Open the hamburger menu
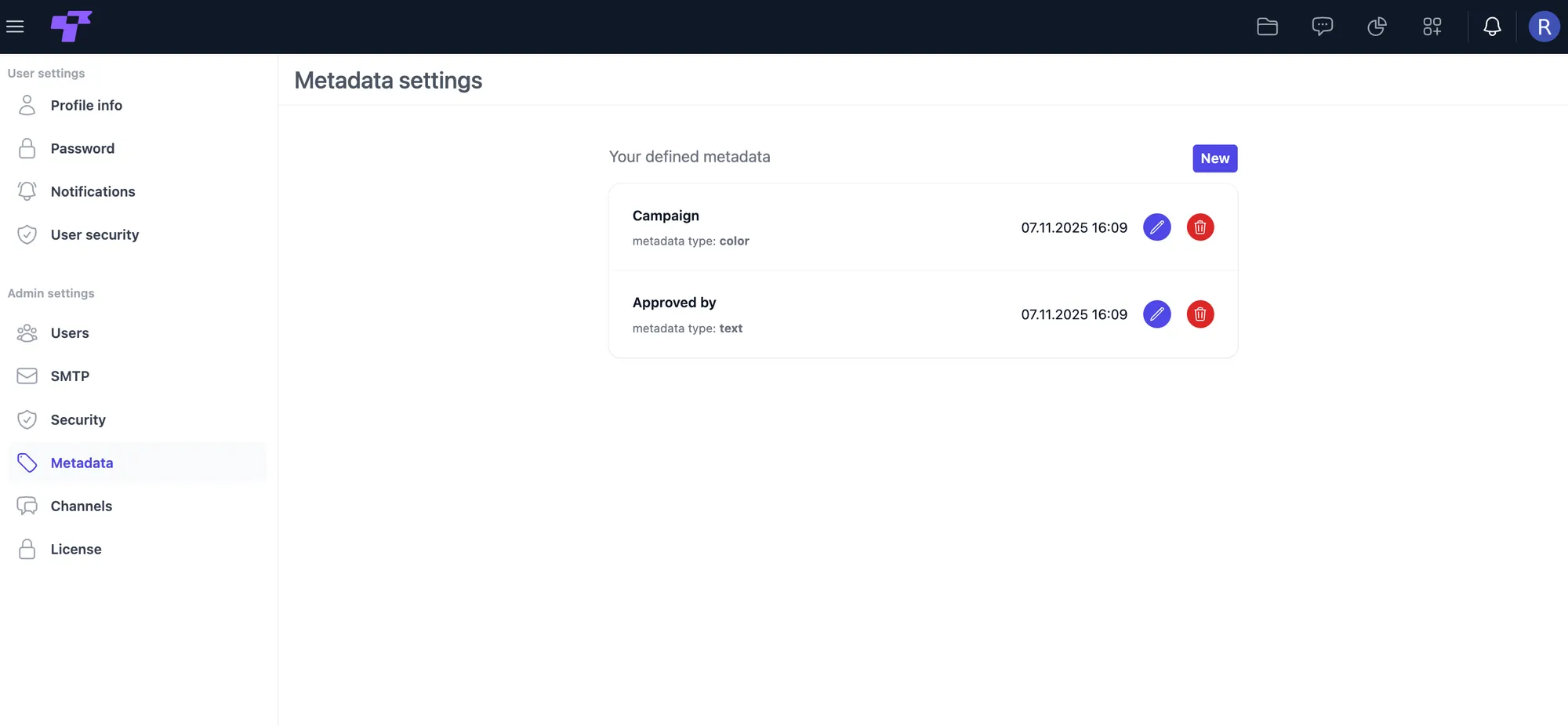 [x=15, y=27]
